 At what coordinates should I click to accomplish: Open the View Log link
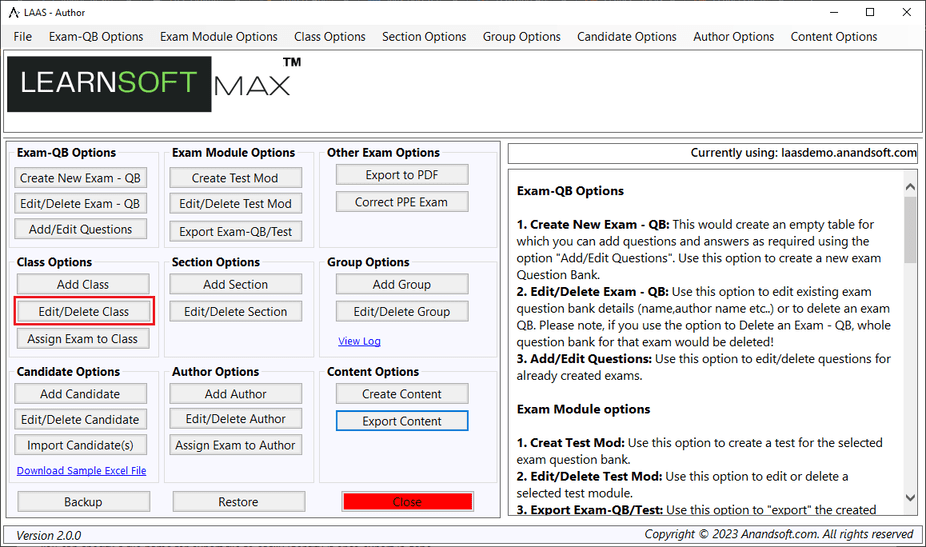[359, 341]
